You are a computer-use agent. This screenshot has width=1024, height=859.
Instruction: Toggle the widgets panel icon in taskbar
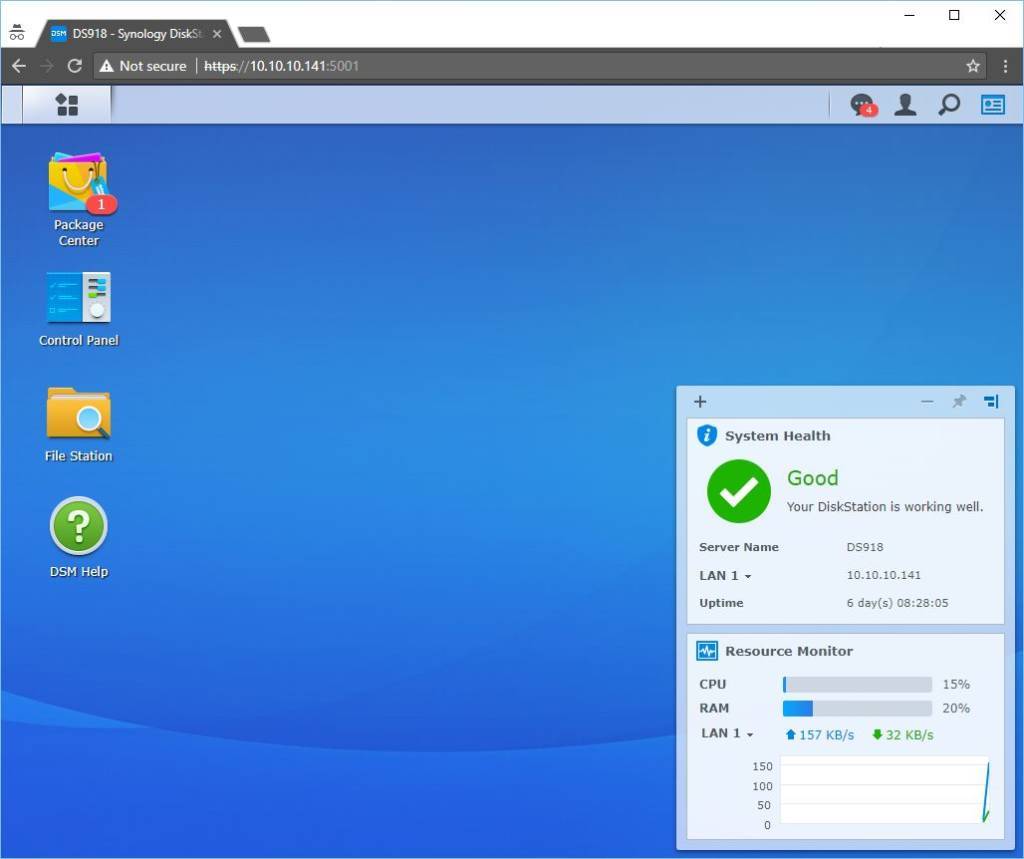993,105
